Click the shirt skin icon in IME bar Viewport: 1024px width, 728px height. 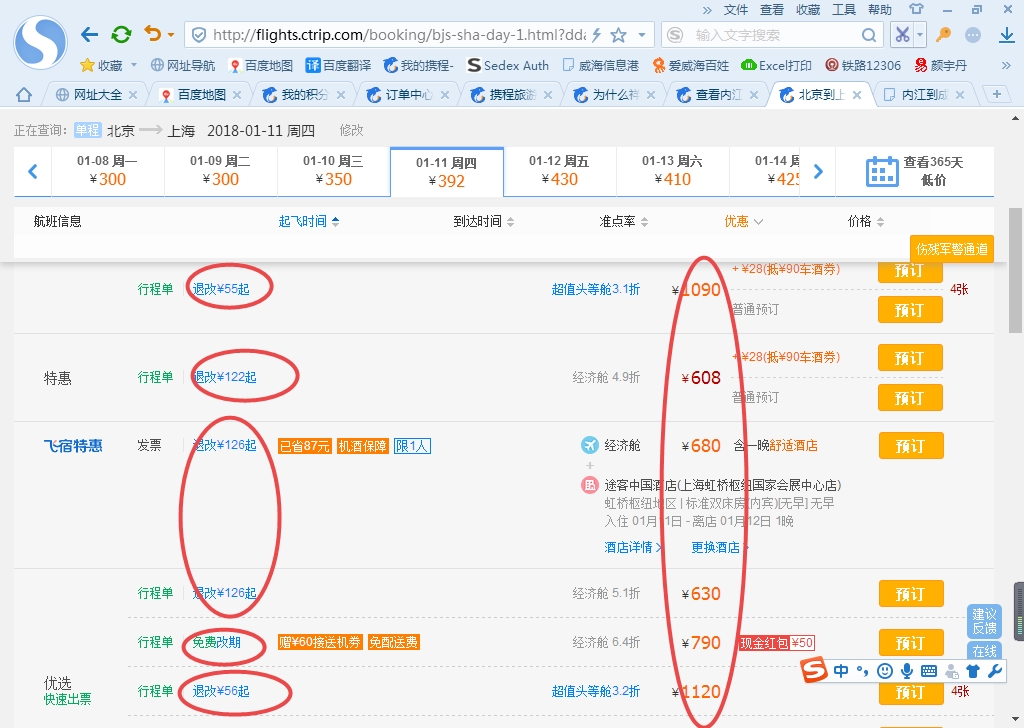(973, 671)
